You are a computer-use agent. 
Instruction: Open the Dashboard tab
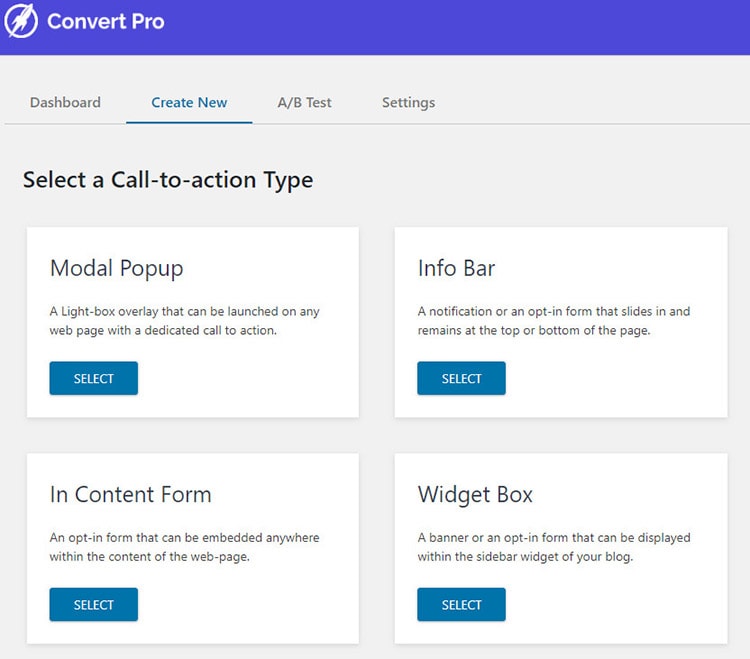click(x=65, y=102)
